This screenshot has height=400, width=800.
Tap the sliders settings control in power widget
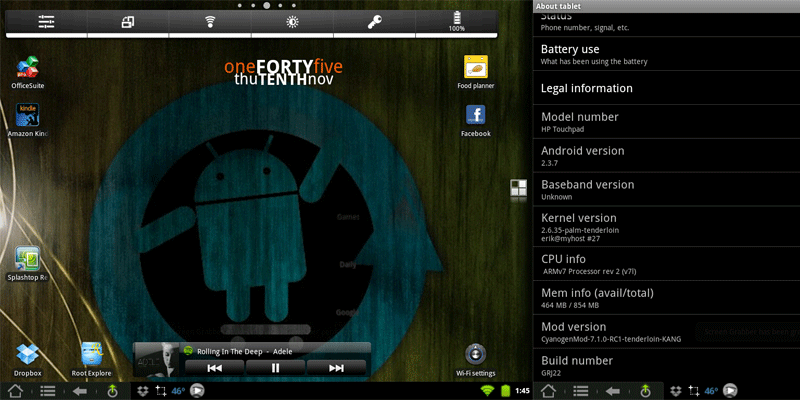[46, 22]
